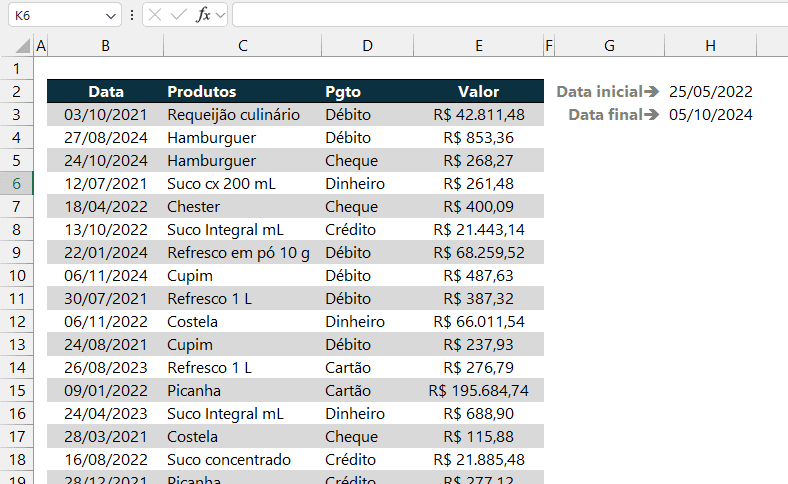Click the Cancel (X) icon in formula bar

click(x=155, y=15)
